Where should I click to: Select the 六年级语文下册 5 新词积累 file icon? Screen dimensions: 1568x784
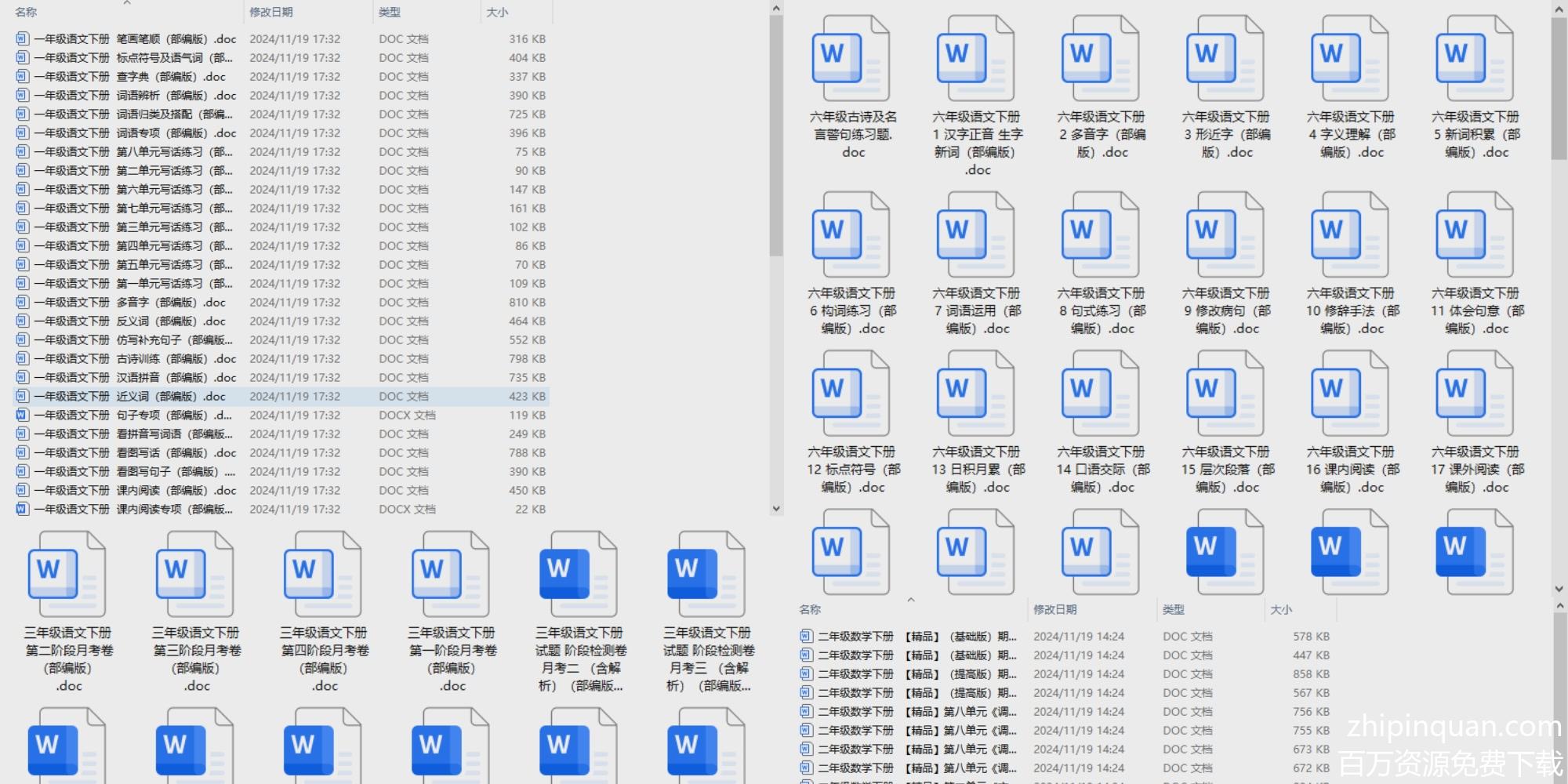(1475, 60)
